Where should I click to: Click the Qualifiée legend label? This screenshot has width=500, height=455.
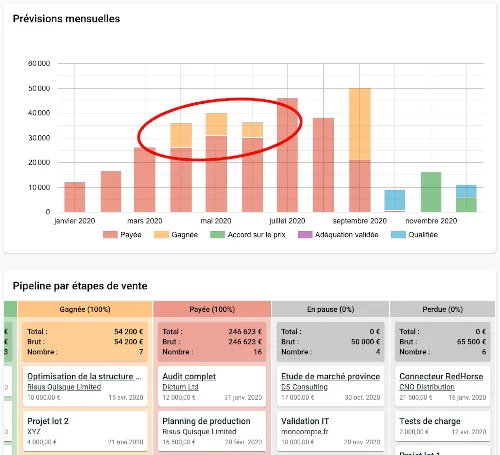pyautogui.click(x=423, y=235)
